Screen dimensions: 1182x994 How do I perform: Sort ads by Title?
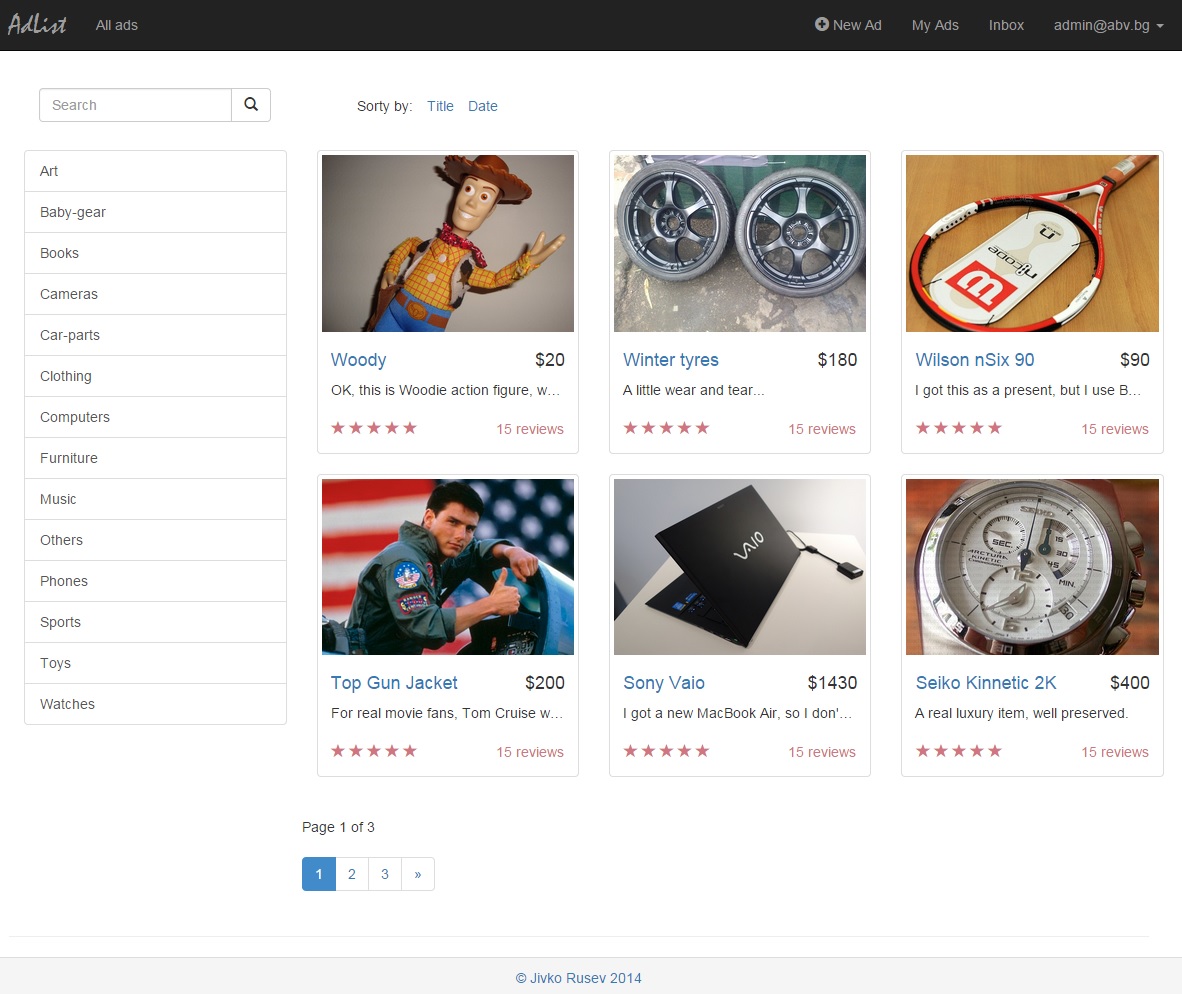tap(440, 106)
